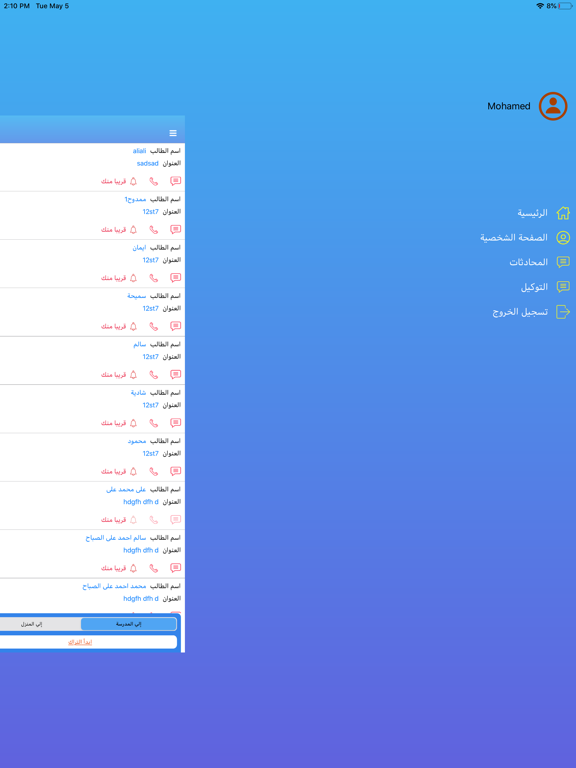Screen dimensions: 576x768
Task: Call student سالم
Action: tap(154, 375)
